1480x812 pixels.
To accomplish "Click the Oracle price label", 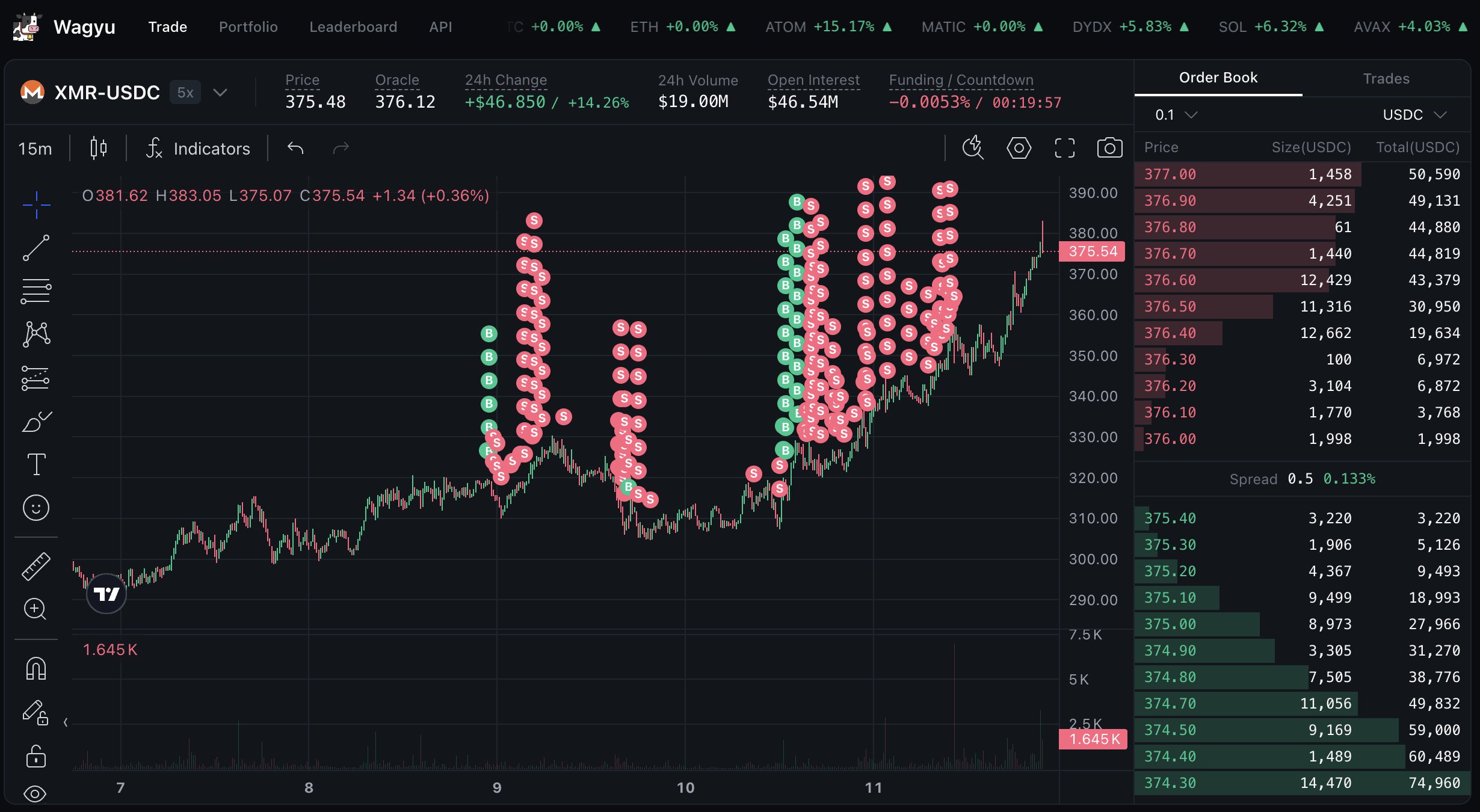I will [x=397, y=80].
